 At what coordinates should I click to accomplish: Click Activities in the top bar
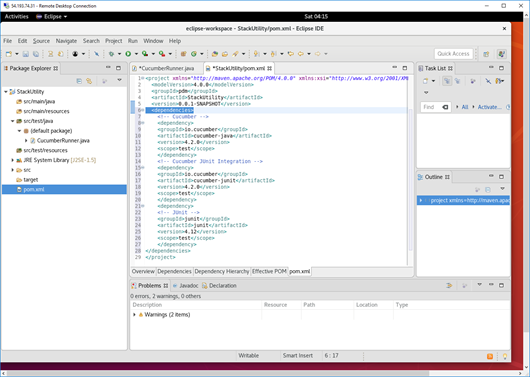(x=17, y=17)
